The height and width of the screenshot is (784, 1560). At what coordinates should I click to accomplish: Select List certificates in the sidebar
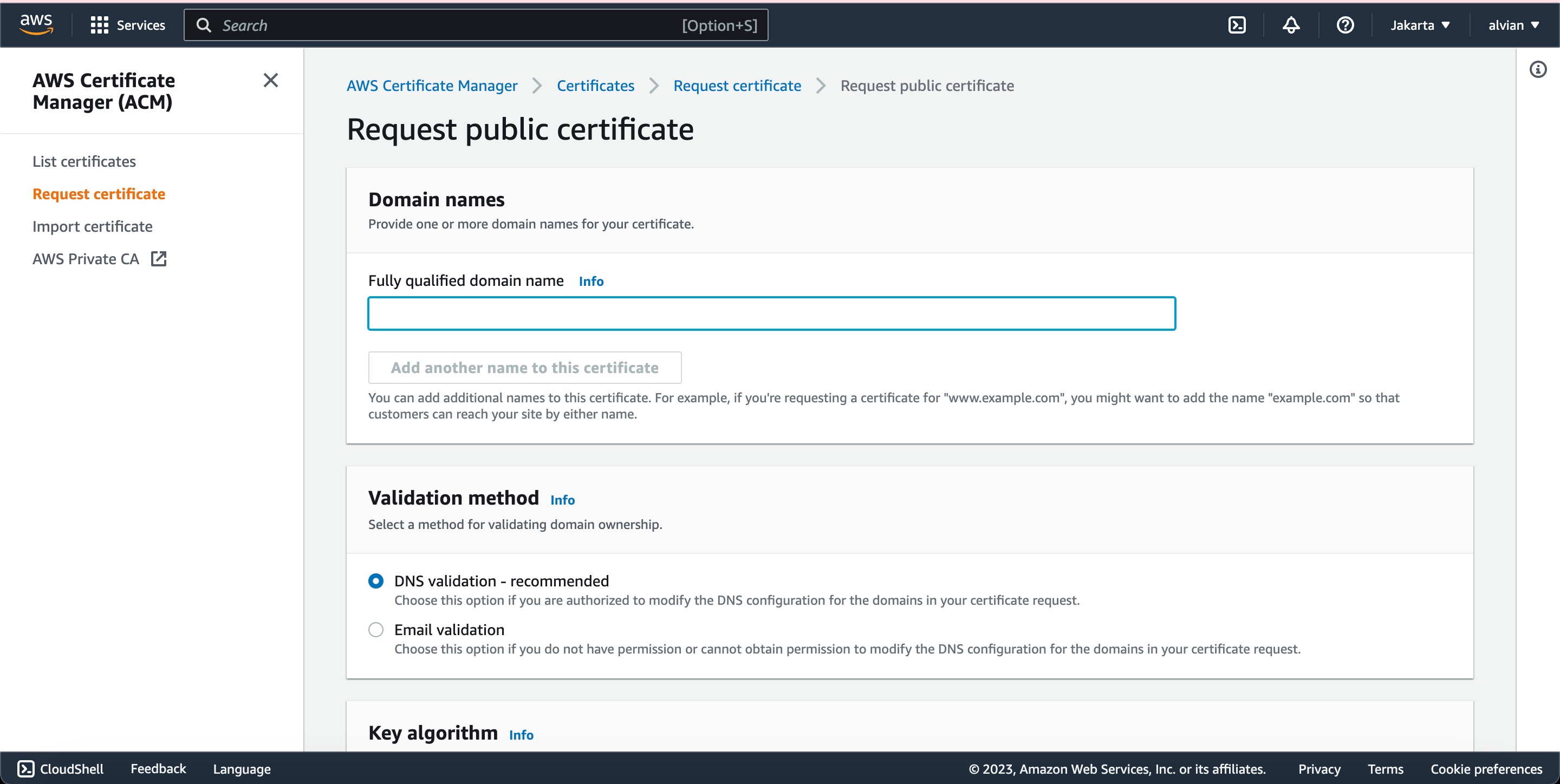click(83, 161)
